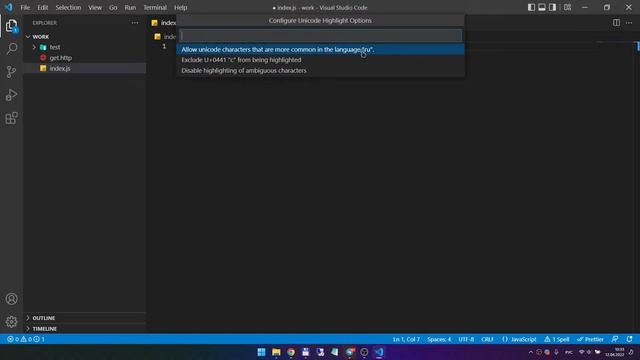Choose allow unicode characters for language ru
640x360 pixels.
tap(320, 49)
